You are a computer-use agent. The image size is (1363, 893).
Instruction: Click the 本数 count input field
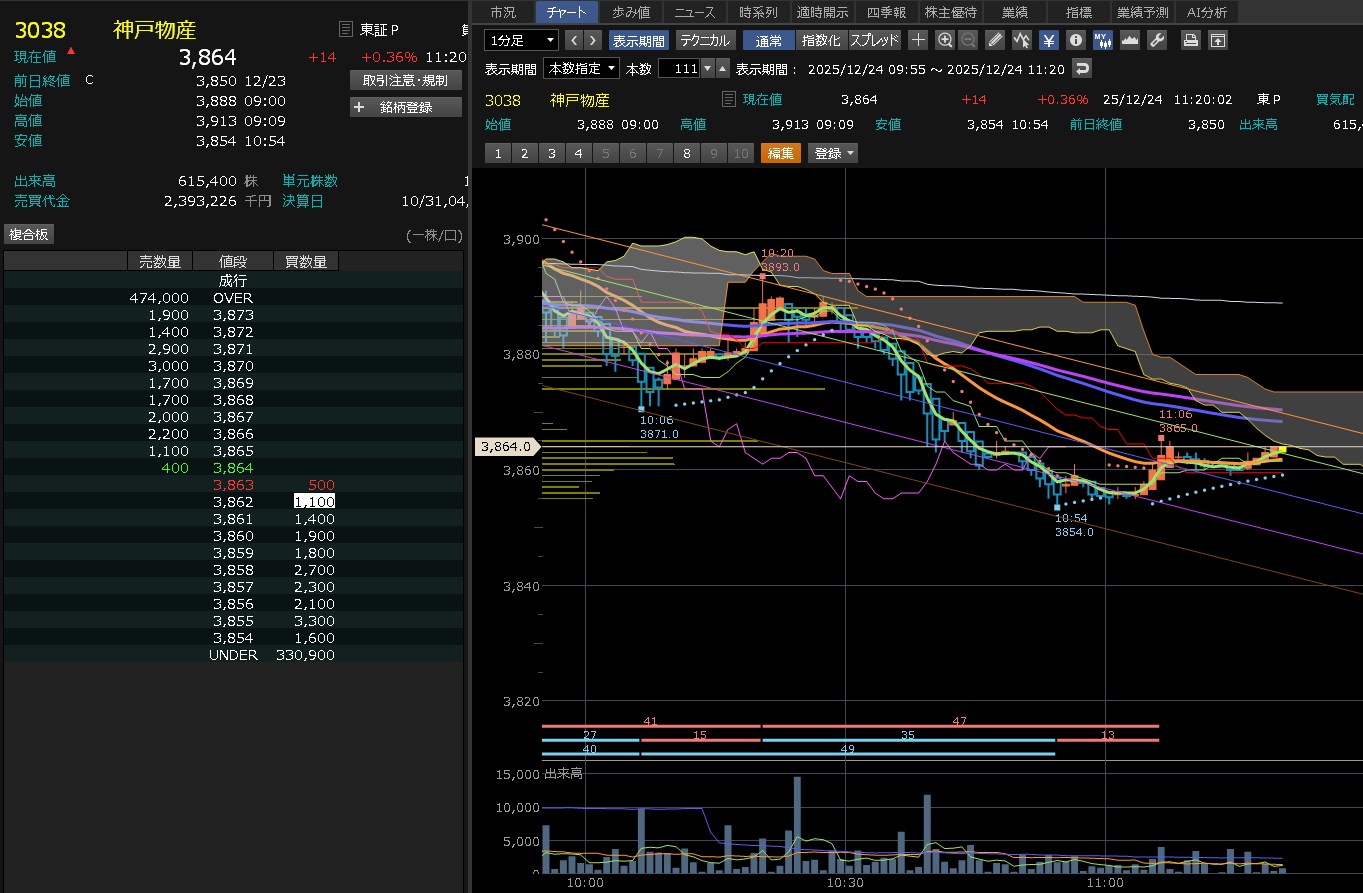678,68
